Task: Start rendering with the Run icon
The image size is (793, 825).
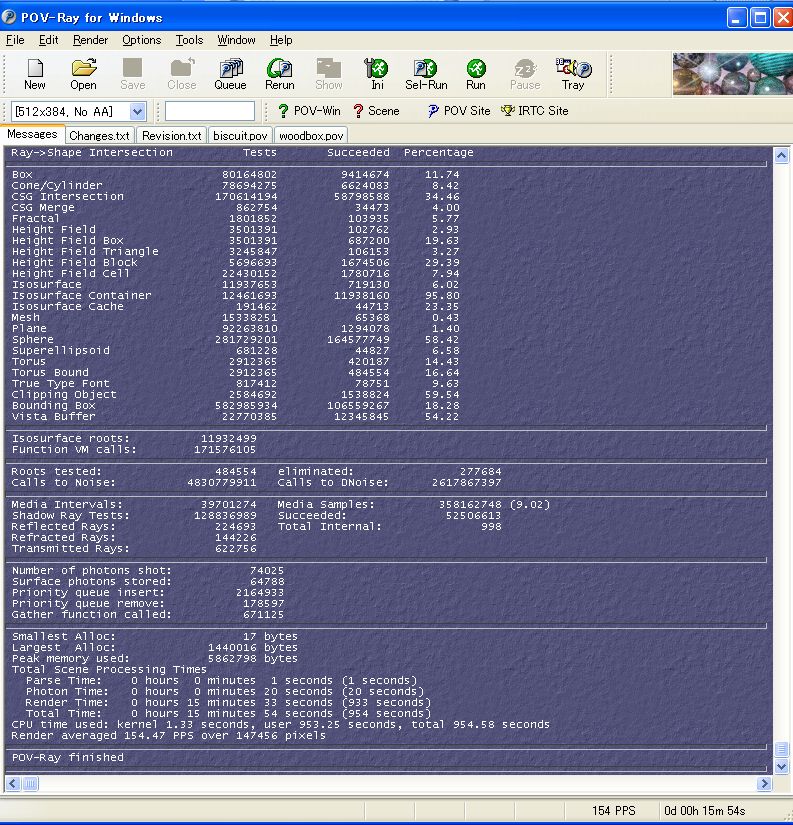Action: coord(476,74)
